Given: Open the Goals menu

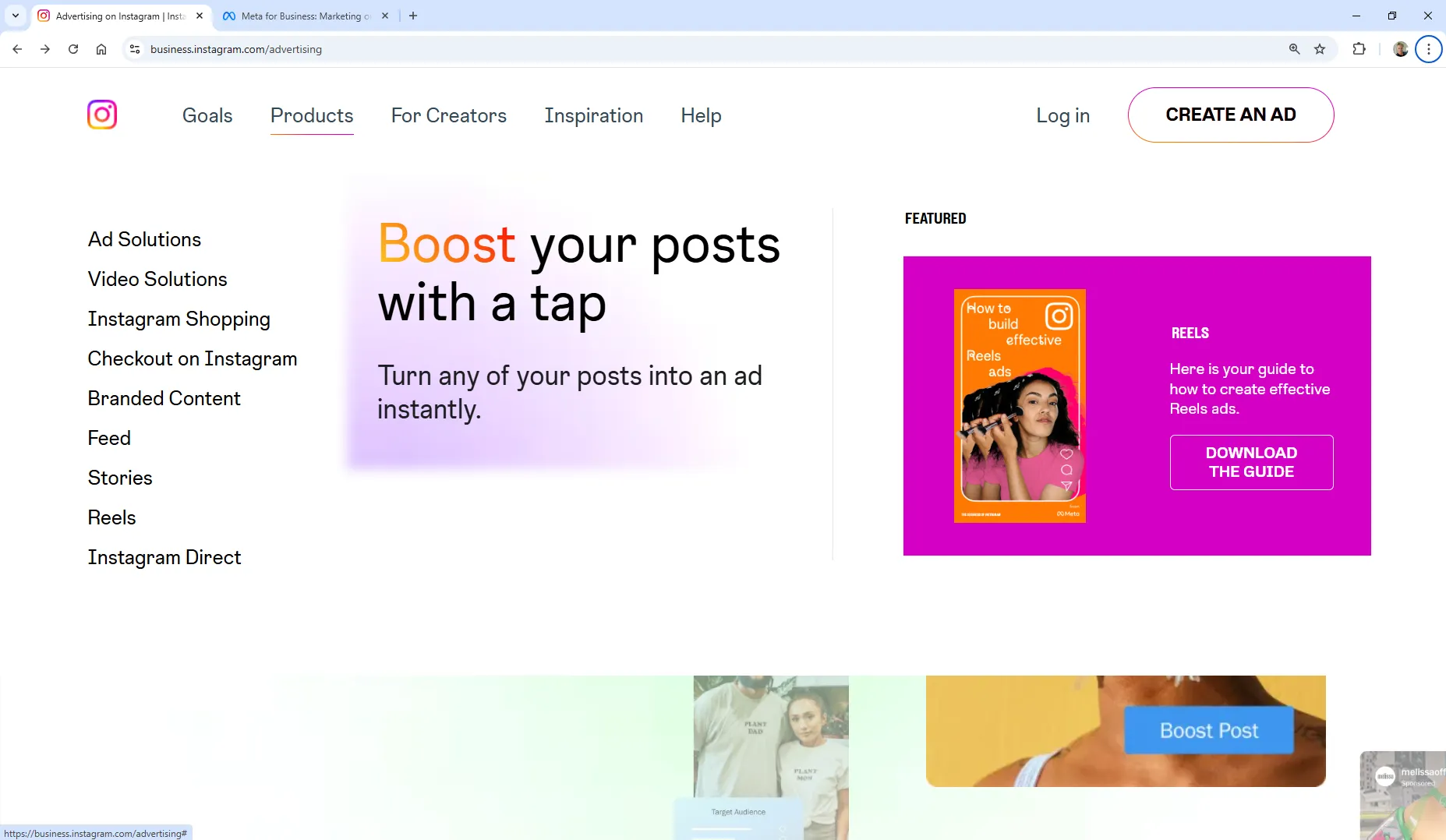Looking at the screenshot, I should pos(207,115).
